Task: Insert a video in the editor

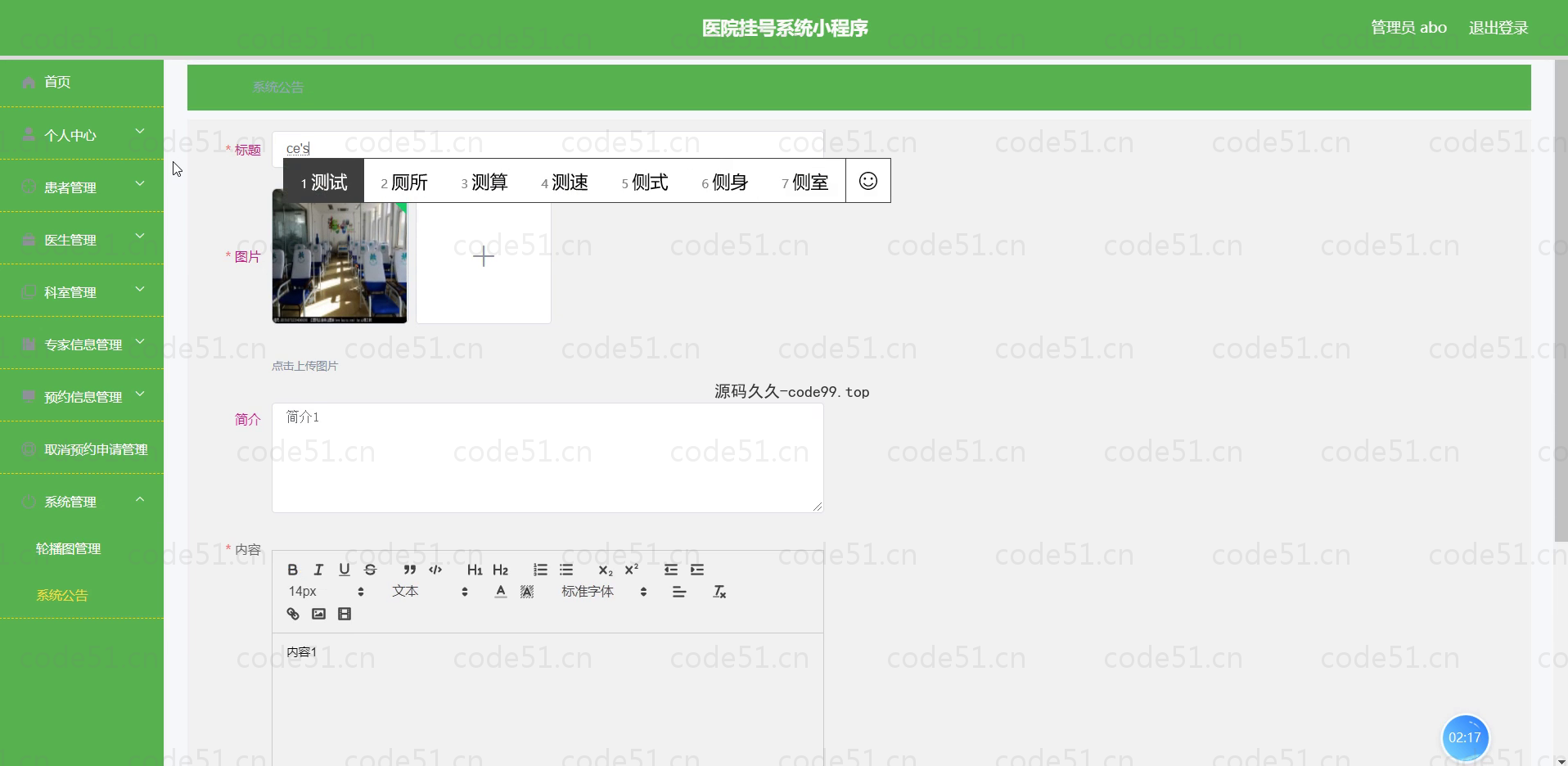Action: point(345,614)
